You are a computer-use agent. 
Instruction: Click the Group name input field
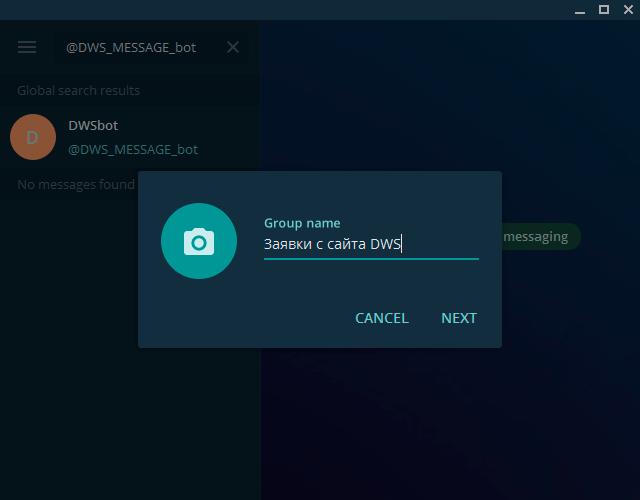tap(371, 244)
